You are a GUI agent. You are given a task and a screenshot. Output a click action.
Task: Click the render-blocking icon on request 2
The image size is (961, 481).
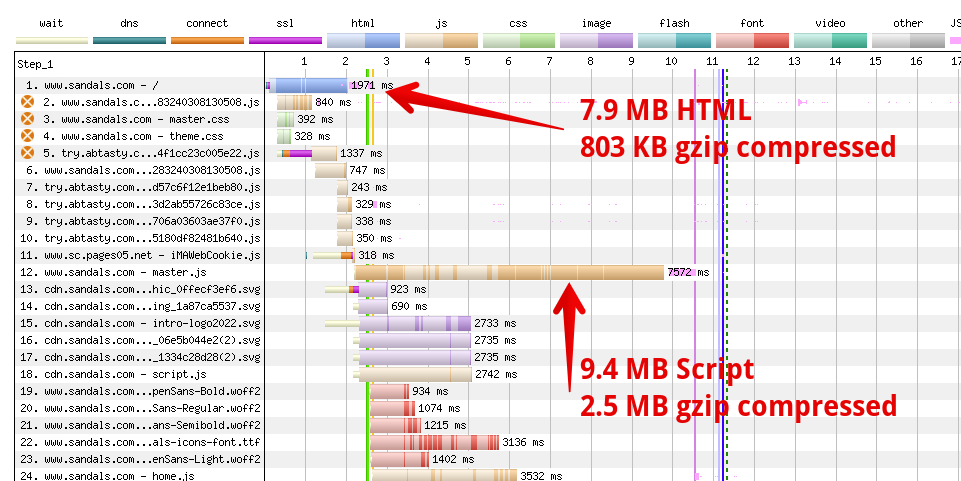[x=27, y=102]
